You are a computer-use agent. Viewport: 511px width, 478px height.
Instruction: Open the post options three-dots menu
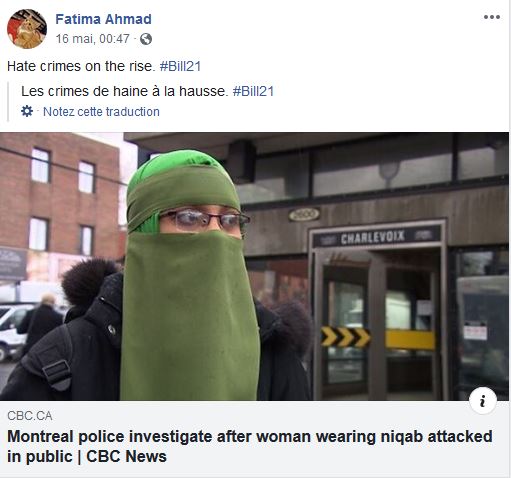492,17
